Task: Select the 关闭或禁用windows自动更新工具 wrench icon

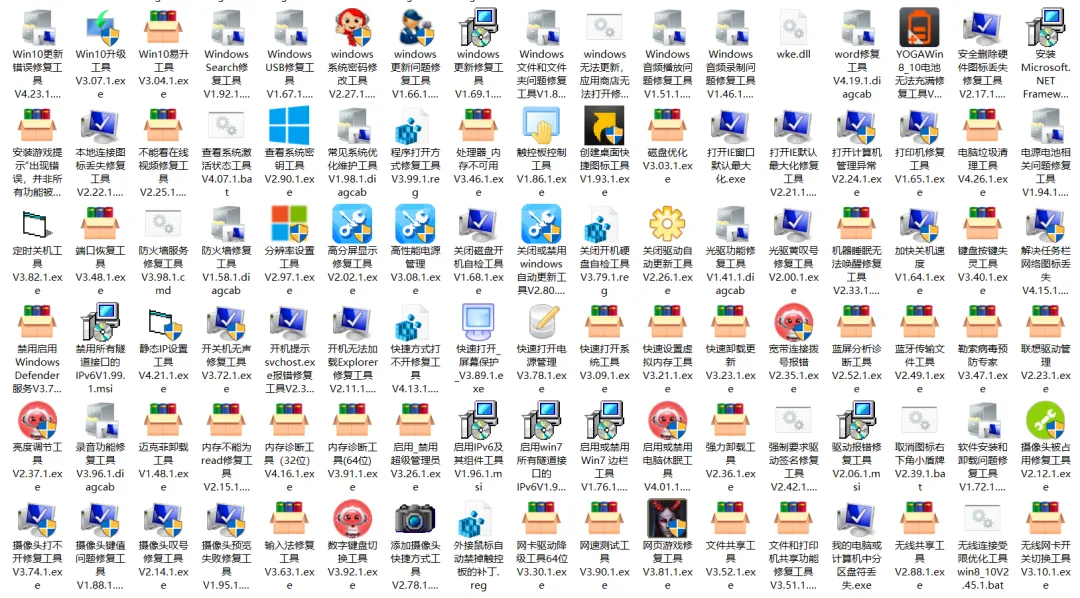Action: point(541,225)
